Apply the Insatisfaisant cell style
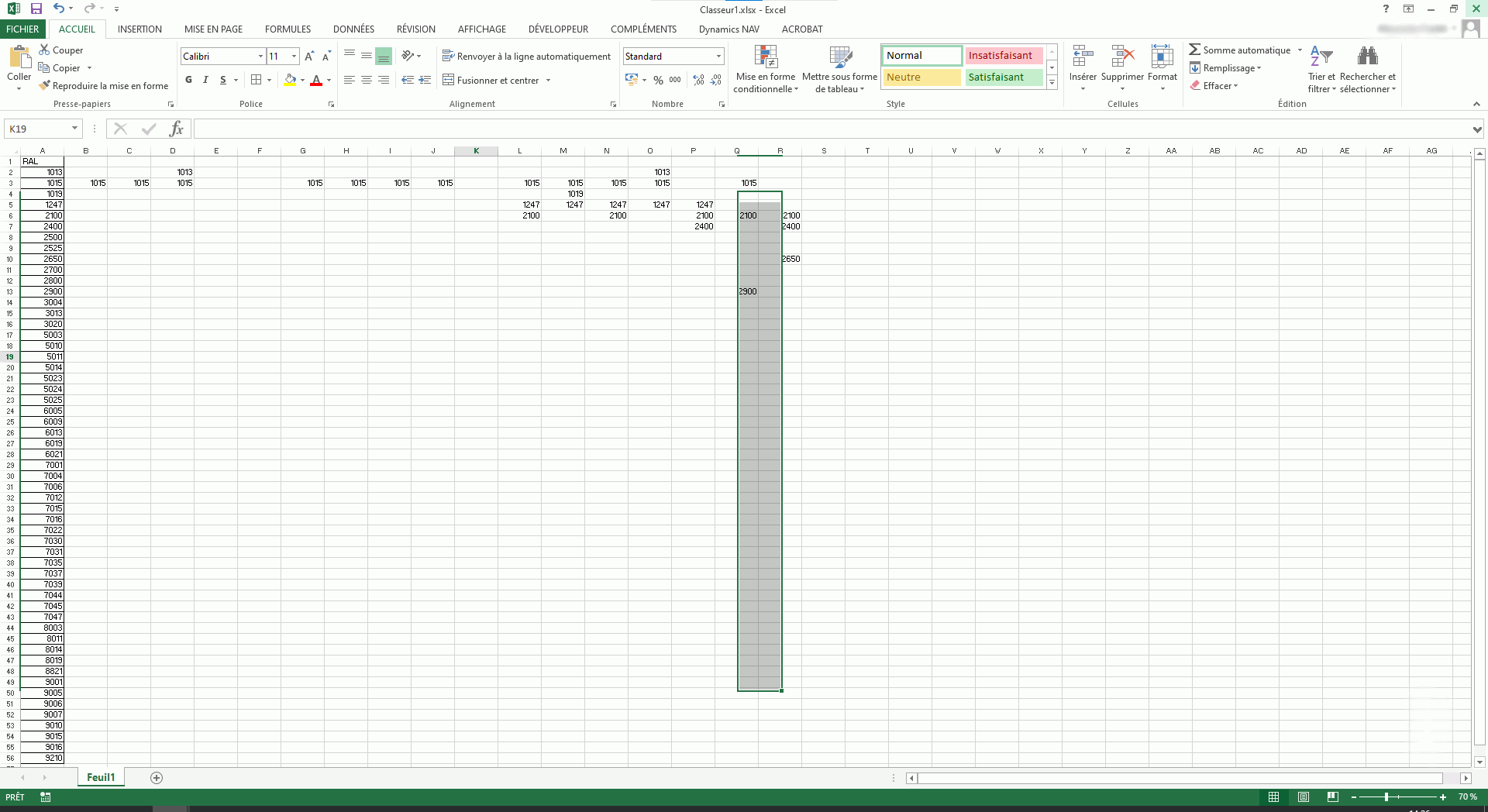This screenshot has width=1488, height=812. click(x=1003, y=56)
